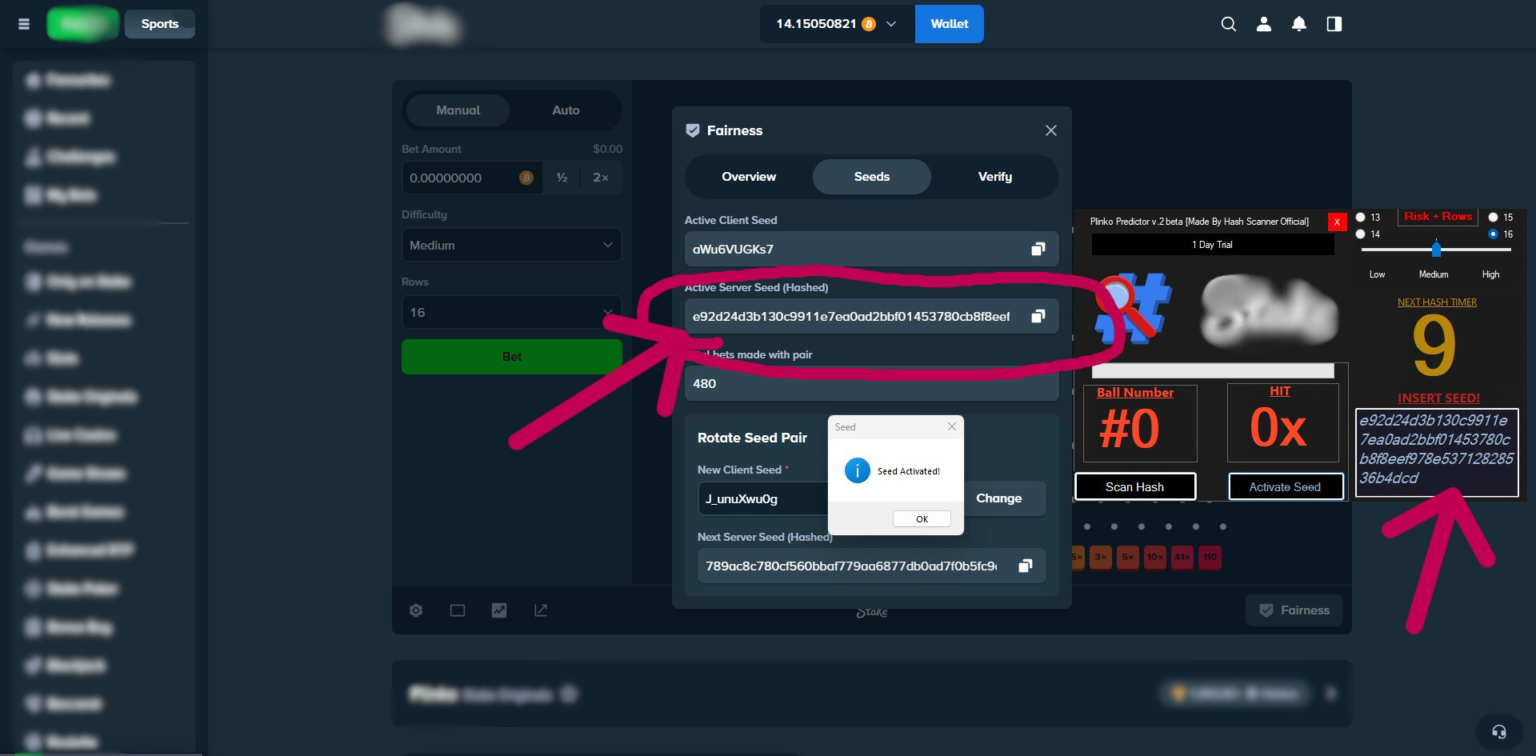
Task: Click the search magnifier icon in header
Action: pyautogui.click(x=1228, y=24)
